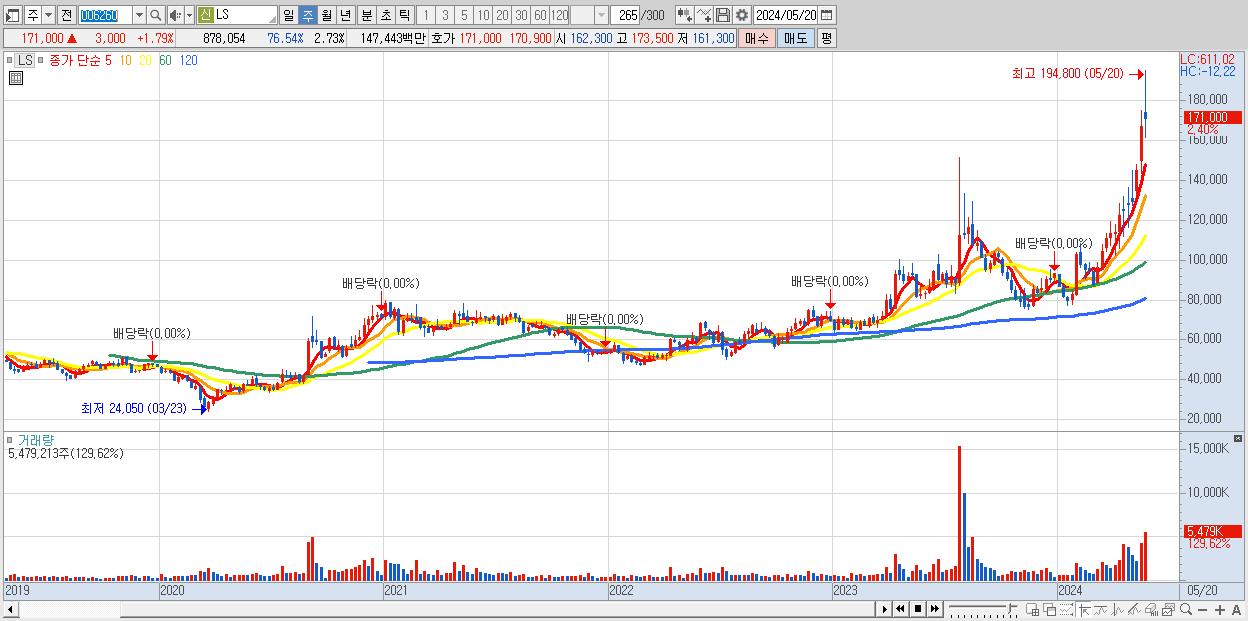
Task: Click the 최고 194,800 (05/20) annotation
Action: click(1070, 73)
